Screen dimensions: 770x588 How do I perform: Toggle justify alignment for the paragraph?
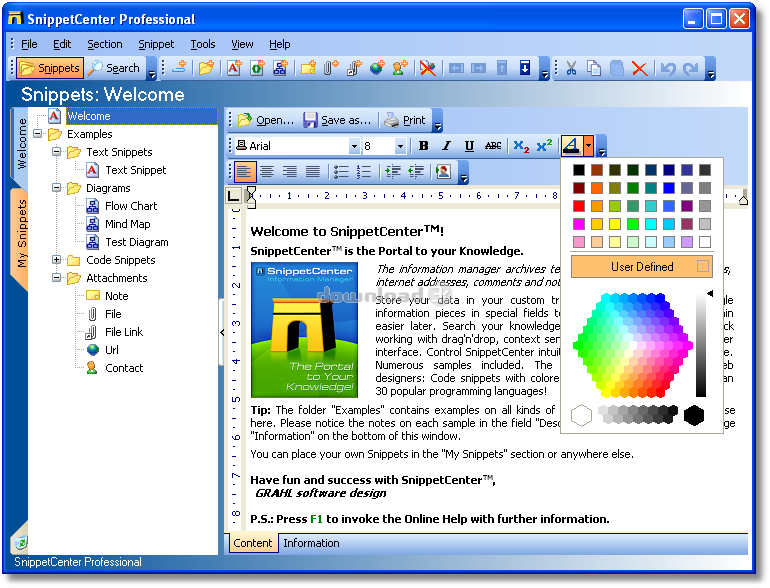tap(313, 172)
